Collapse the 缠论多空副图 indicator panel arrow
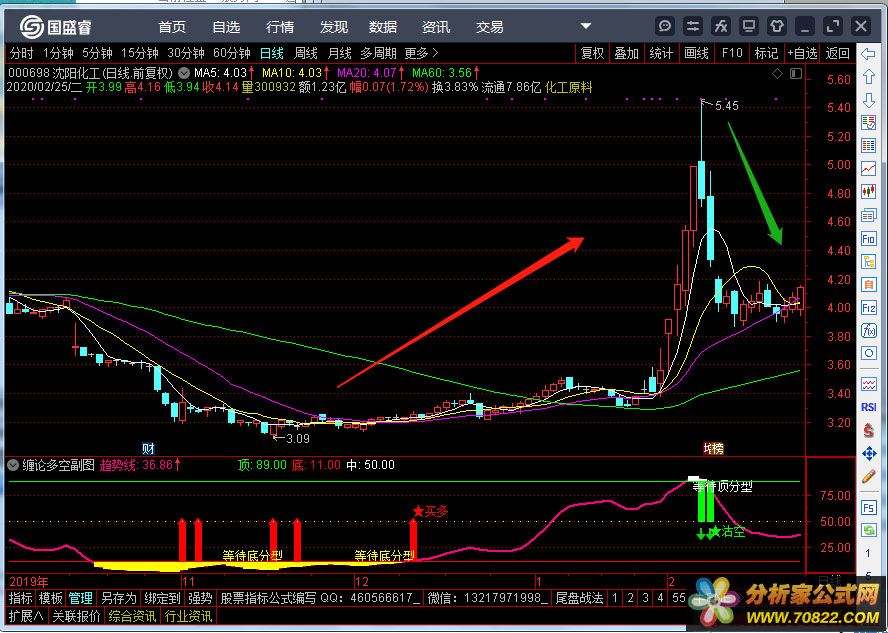 point(11,465)
